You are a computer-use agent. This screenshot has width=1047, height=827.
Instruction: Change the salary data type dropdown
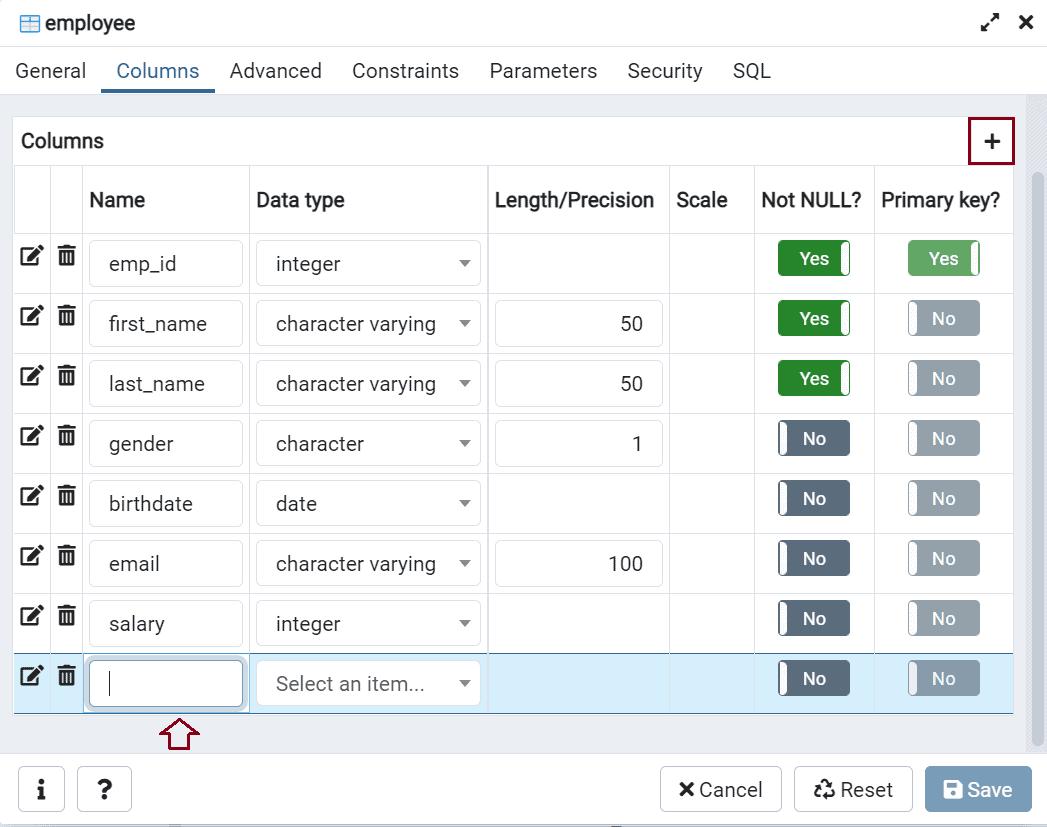(x=368, y=624)
